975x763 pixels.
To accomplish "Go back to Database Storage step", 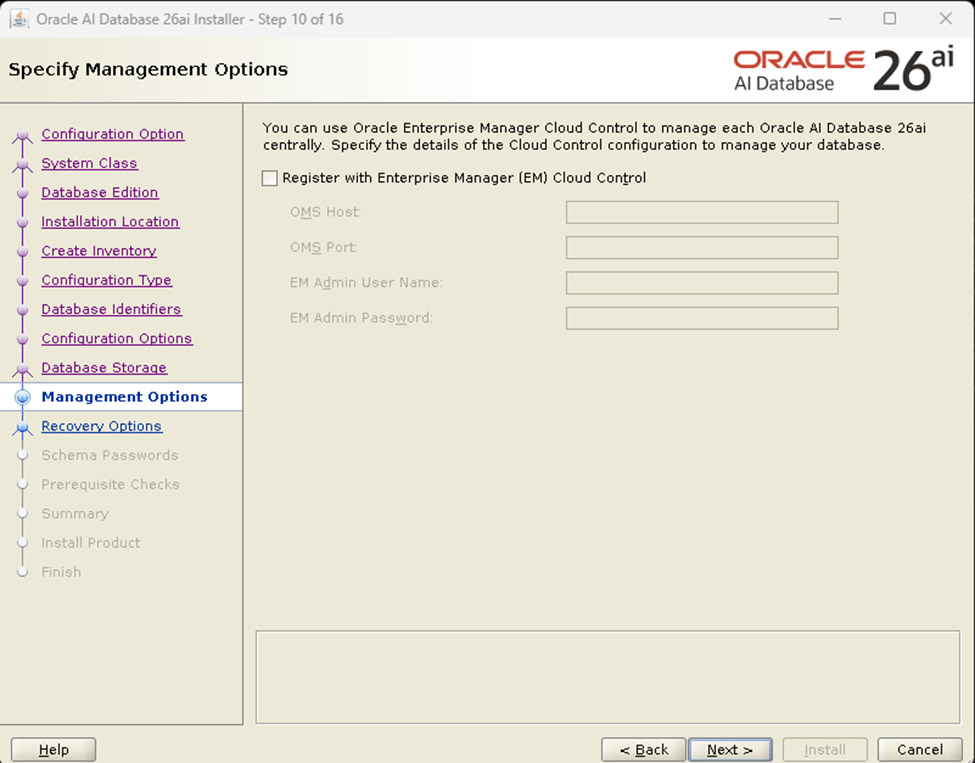I will coord(104,368).
